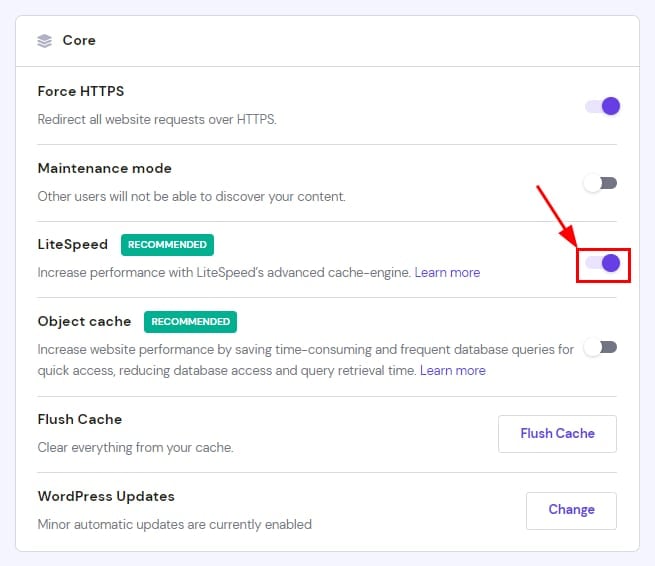Screen dimensions: 655x566
Task: Click the Force HTTPS setting title
Action: tap(81, 91)
